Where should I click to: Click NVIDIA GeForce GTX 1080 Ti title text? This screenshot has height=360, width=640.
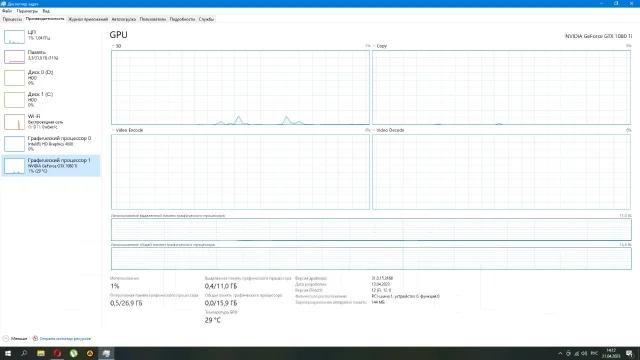[598, 36]
